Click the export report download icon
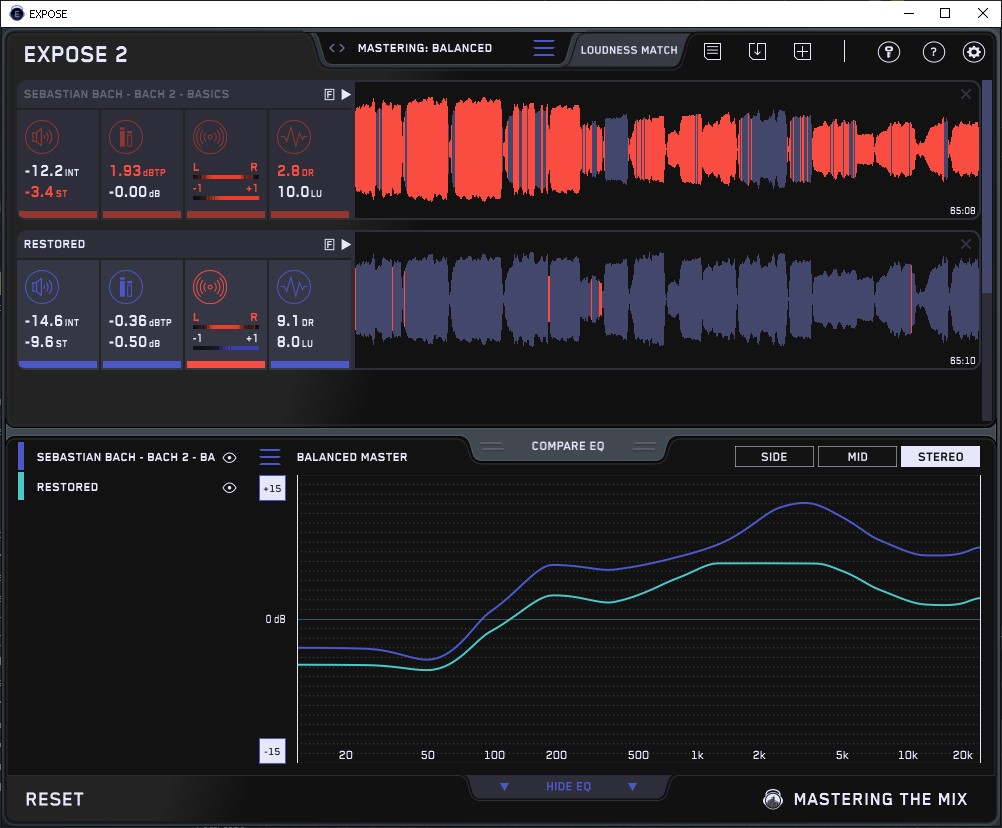The height and width of the screenshot is (828, 1002). click(x=757, y=51)
